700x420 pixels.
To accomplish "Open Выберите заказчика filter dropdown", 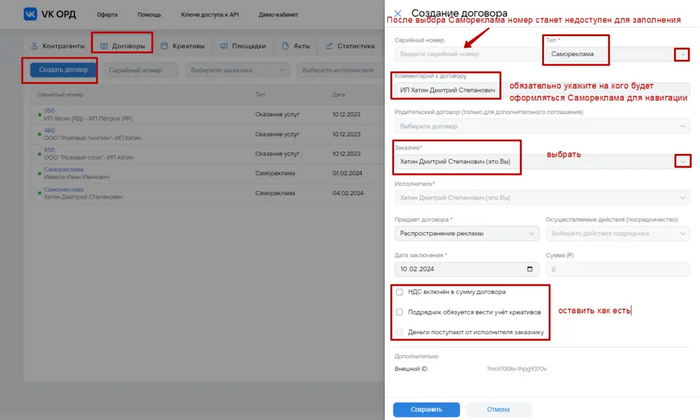I will tap(238, 70).
